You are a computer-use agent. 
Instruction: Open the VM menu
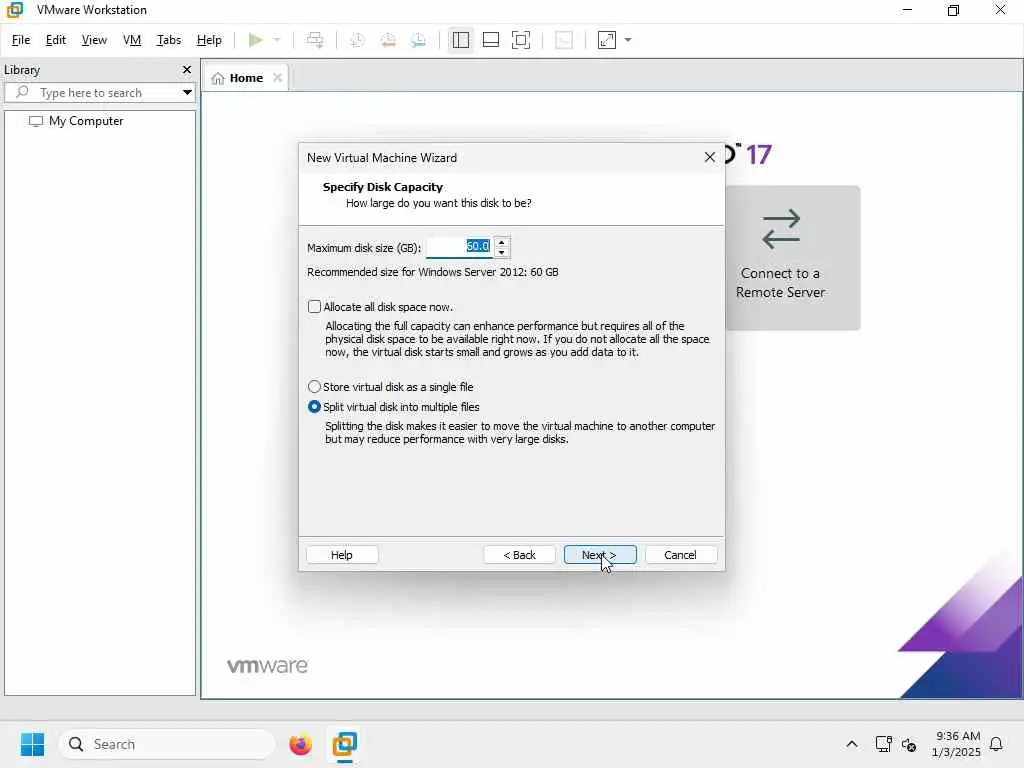pyautogui.click(x=132, y=40)
